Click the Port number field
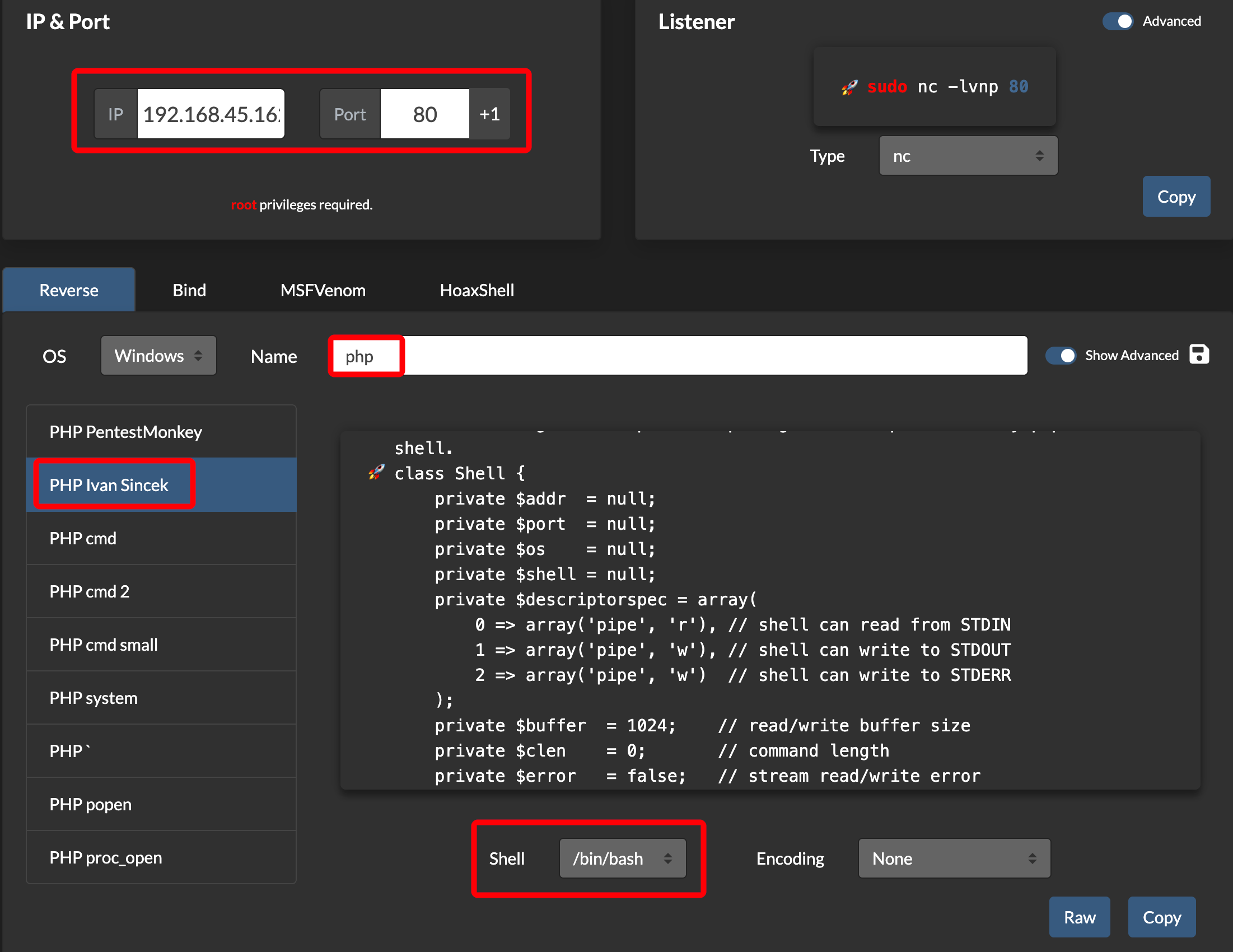 (x=424, y=114)
